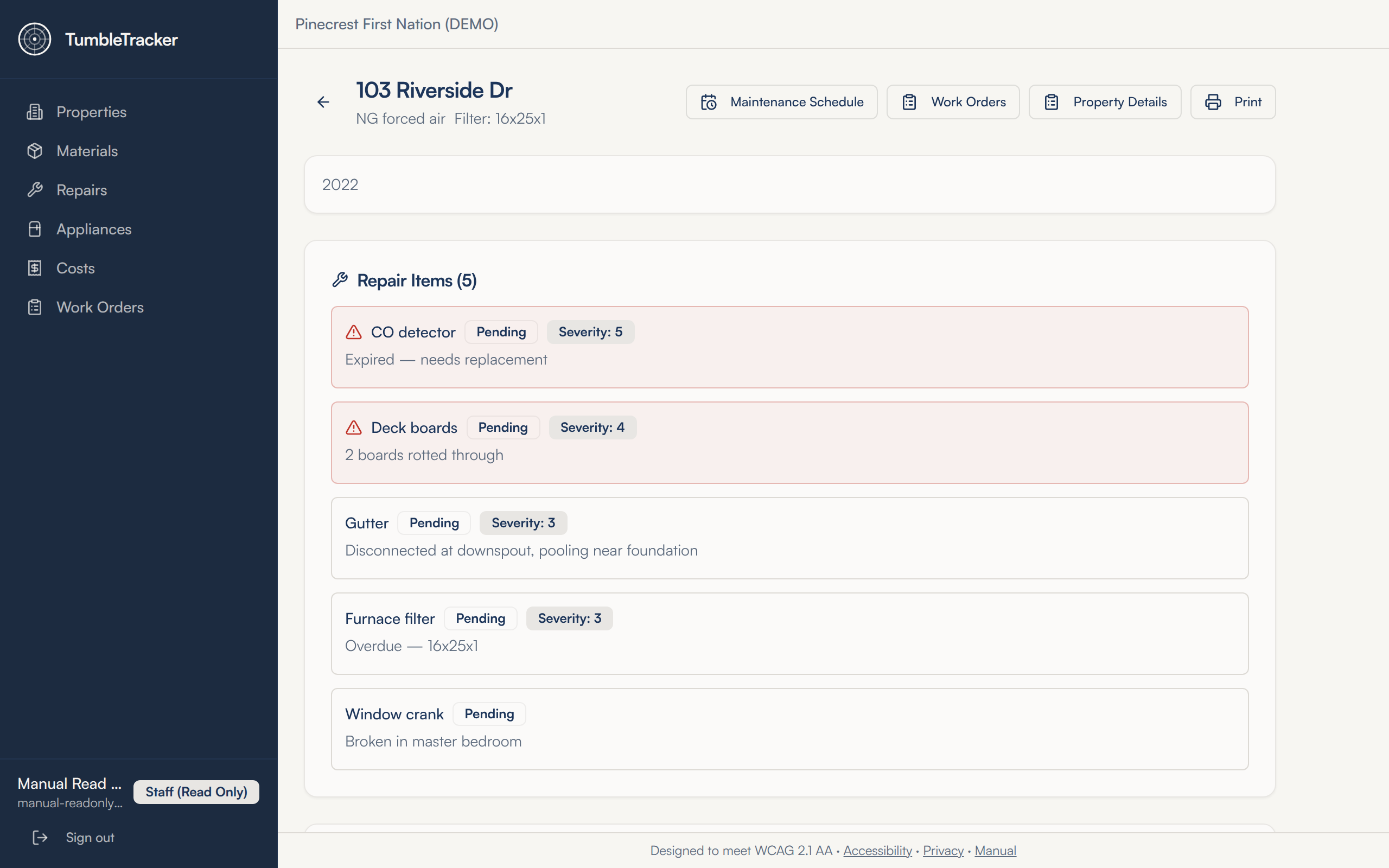The width and height of the screenshot is (1389, 868).
Task: Click the Staff (Read Only) badge
Action: tap(196, 792)
